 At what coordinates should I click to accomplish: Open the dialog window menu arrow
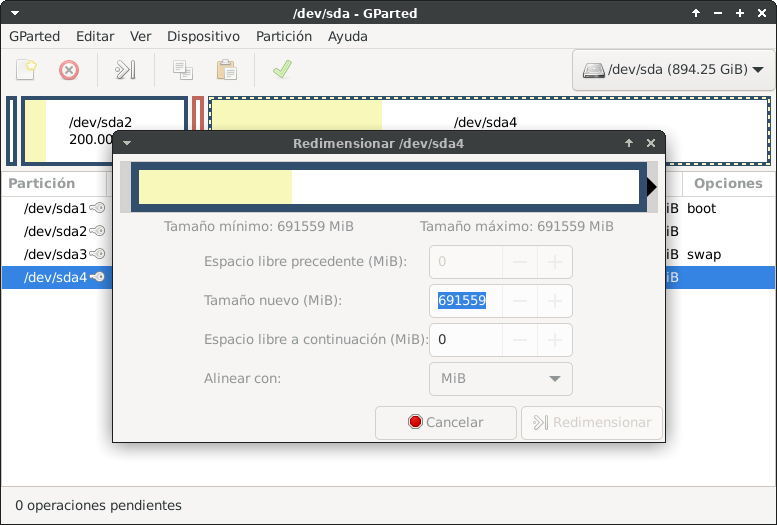(127, 143)
